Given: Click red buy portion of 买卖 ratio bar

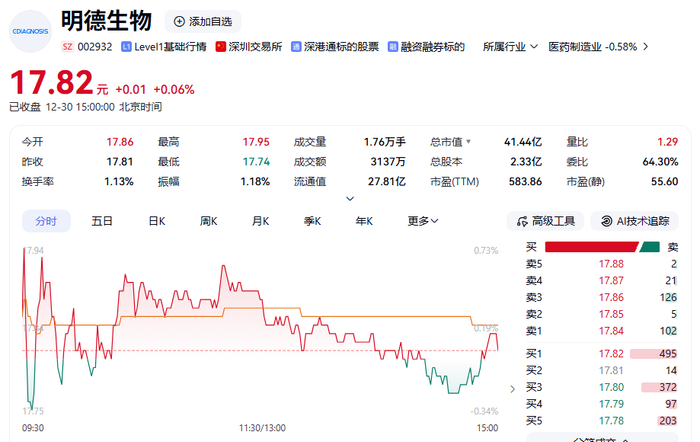Looking at the screenshot, I should click(x=592, y=247).
